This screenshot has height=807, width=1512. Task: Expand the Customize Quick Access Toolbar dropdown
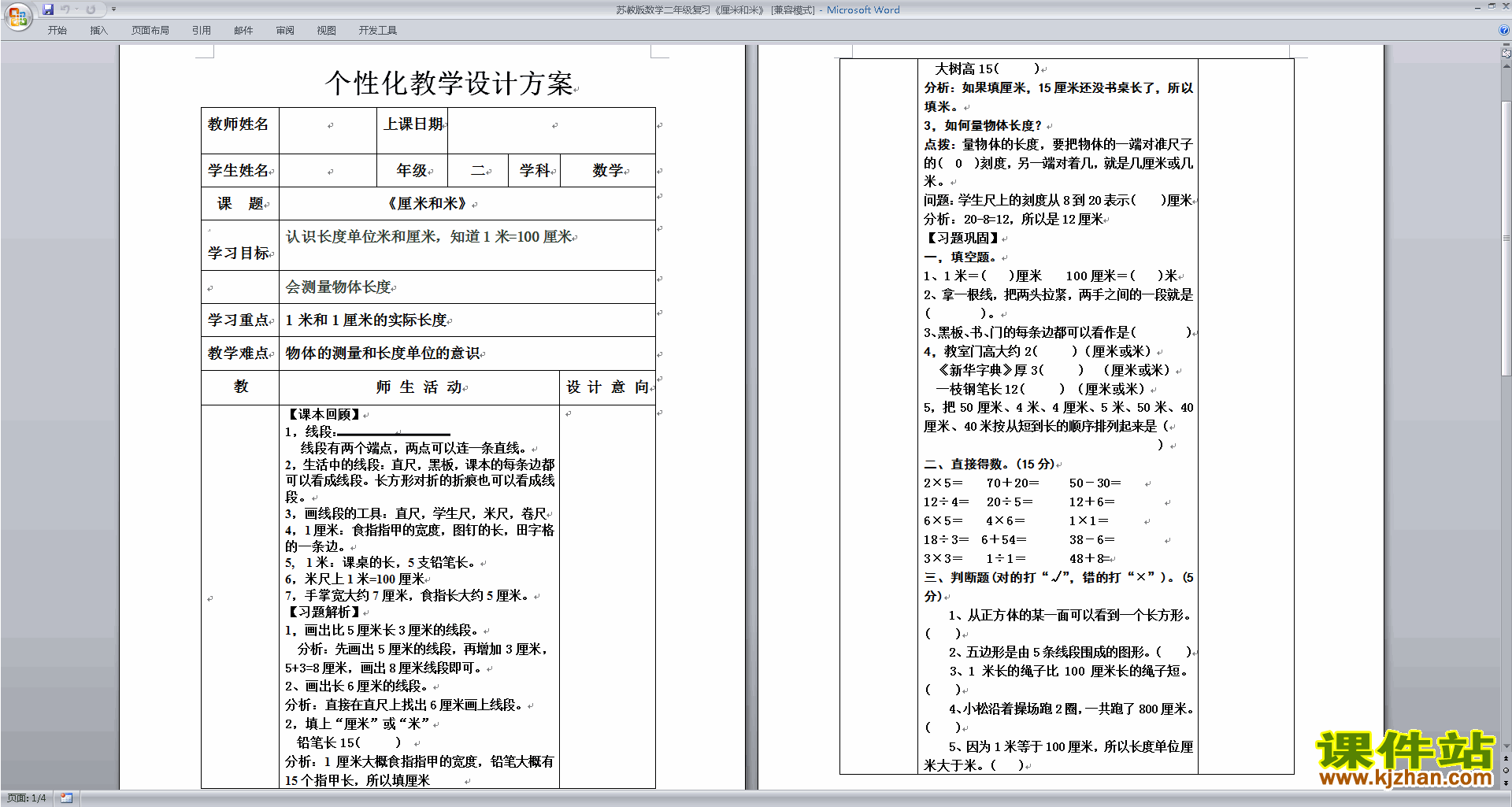(113, 9)
